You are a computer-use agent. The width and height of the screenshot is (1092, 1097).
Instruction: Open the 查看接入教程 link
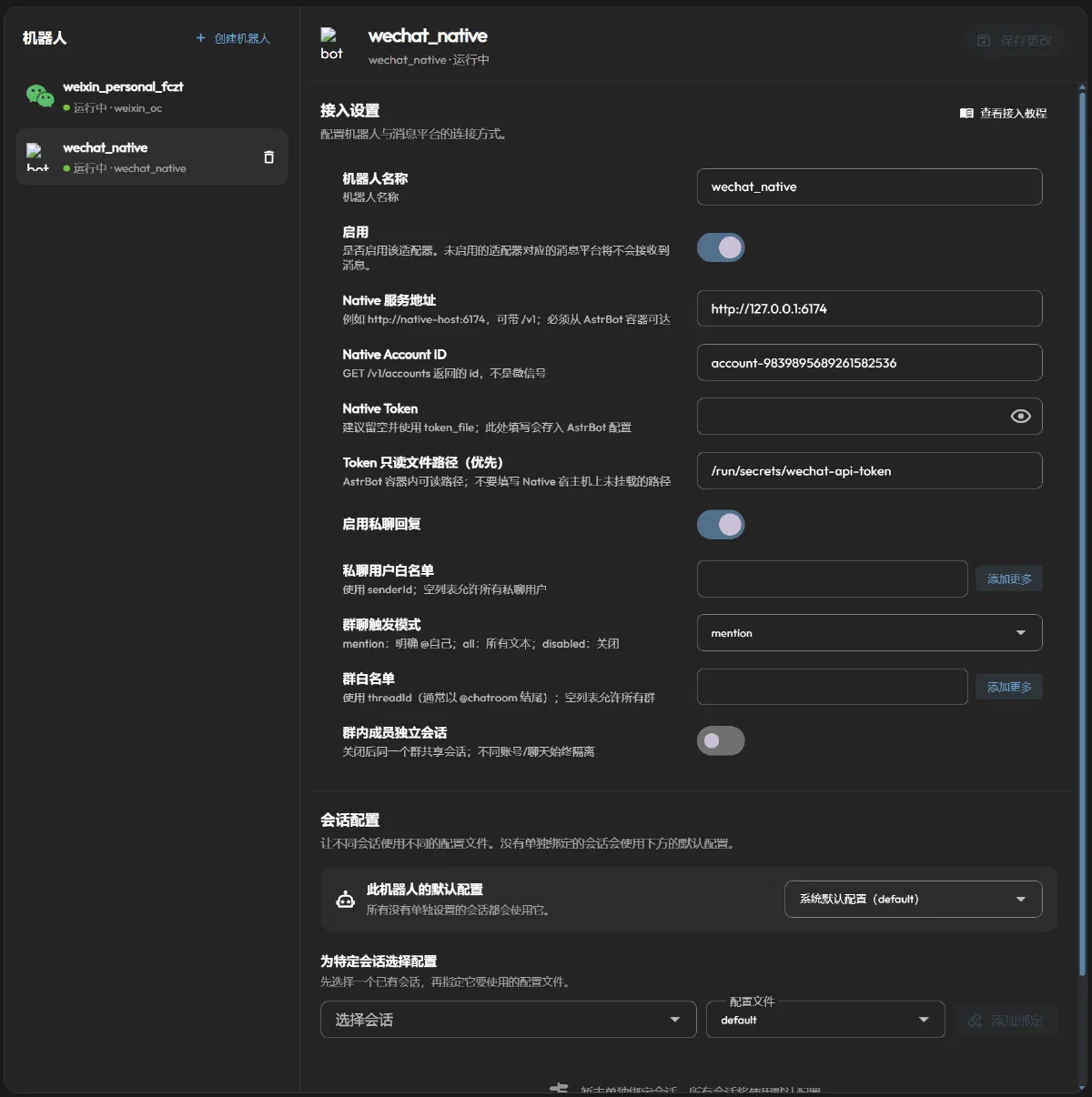pos(1004,113)
